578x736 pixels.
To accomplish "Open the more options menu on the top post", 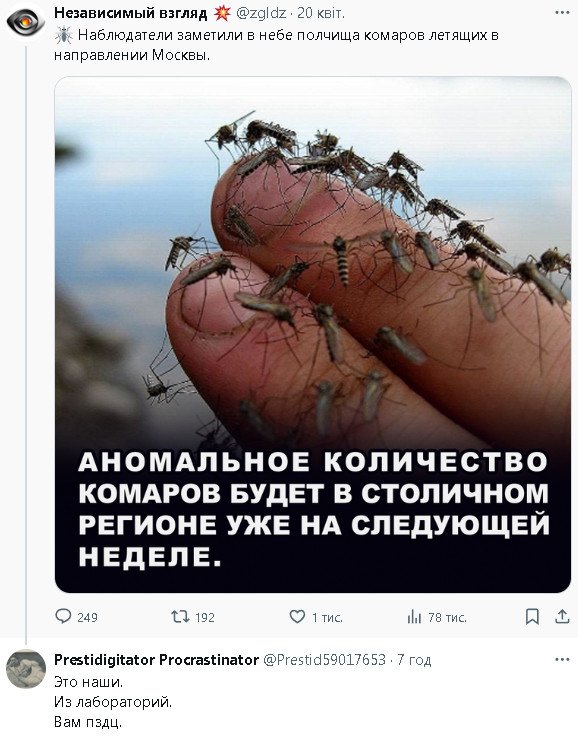I will (562, 13).
